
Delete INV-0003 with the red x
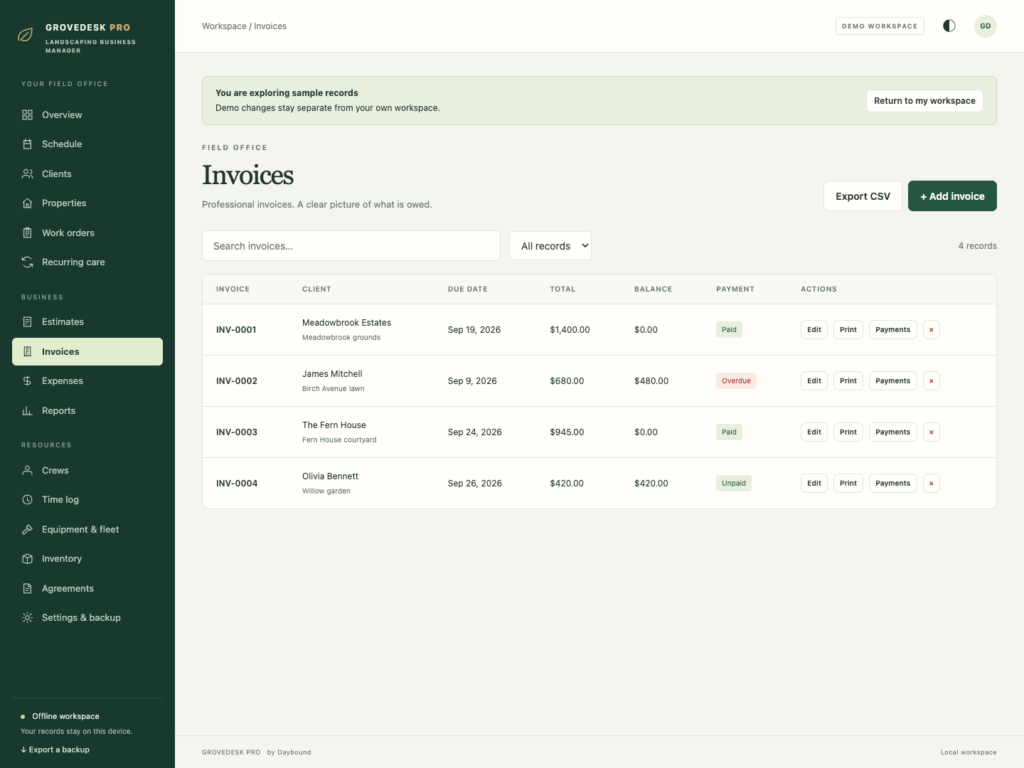click(x=931, y=432)
